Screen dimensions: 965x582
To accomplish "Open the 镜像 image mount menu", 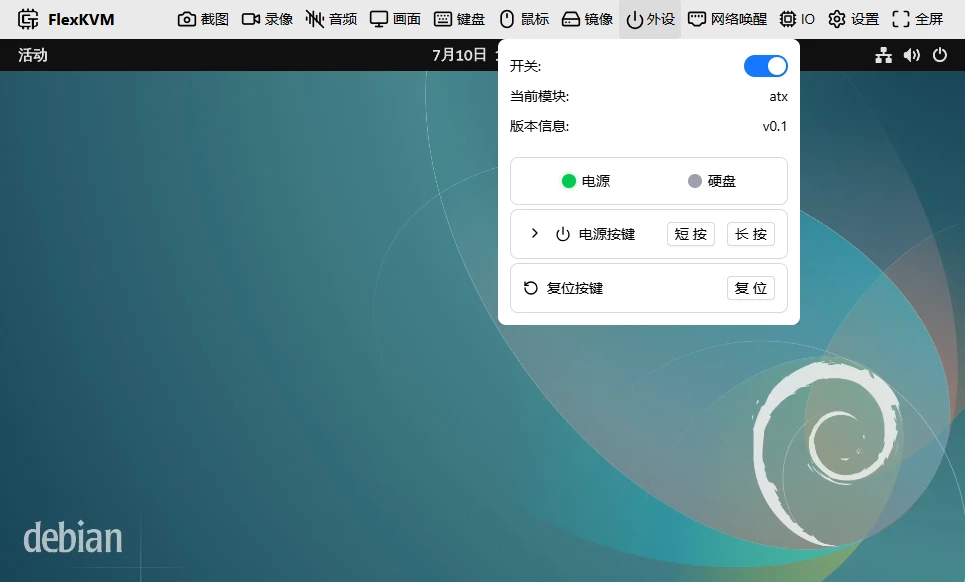I will click(587, 19).
